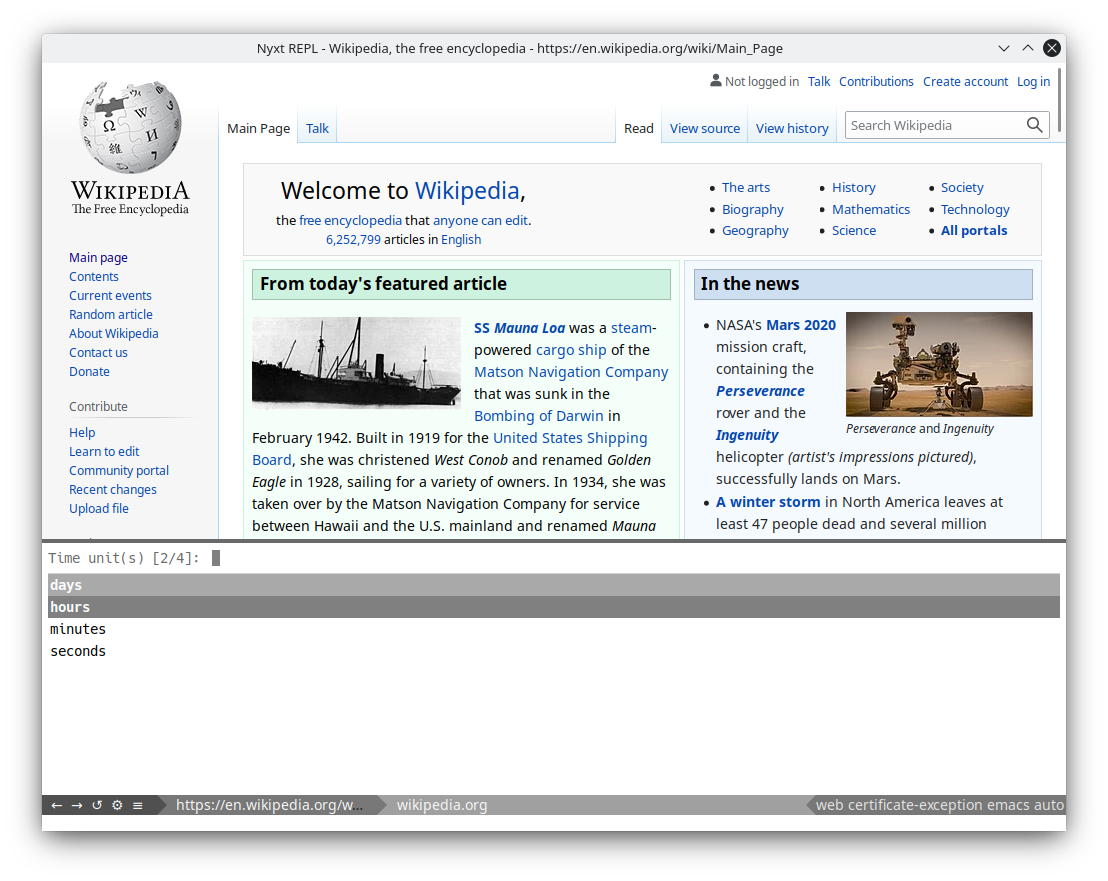Click the 'SS Mauna Loa' article link
Screen dimensions: 1108x881
tap(519, 329)
